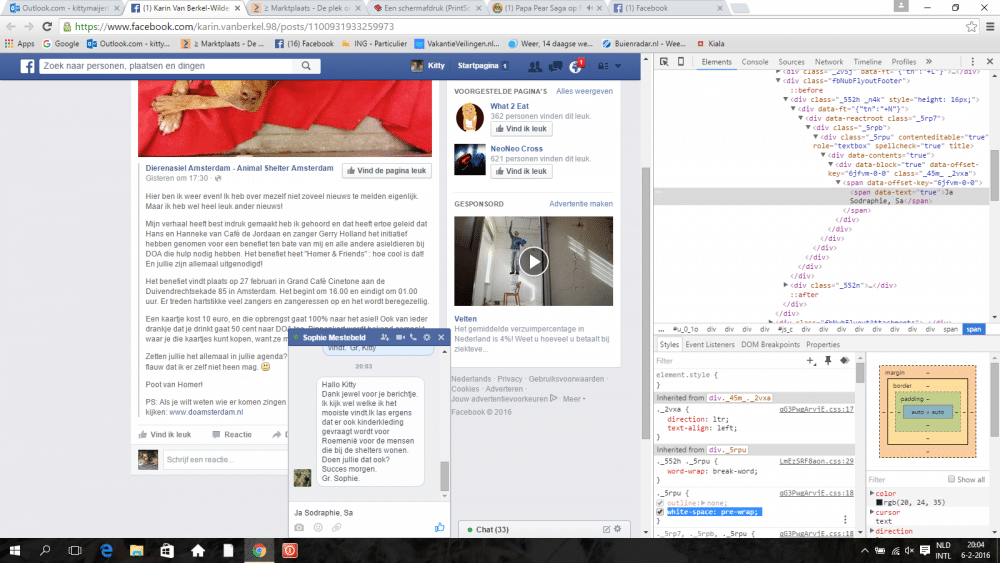Expand the collapsed _552n div node
The image size is (1000, 563).
[x=786, y=285]
